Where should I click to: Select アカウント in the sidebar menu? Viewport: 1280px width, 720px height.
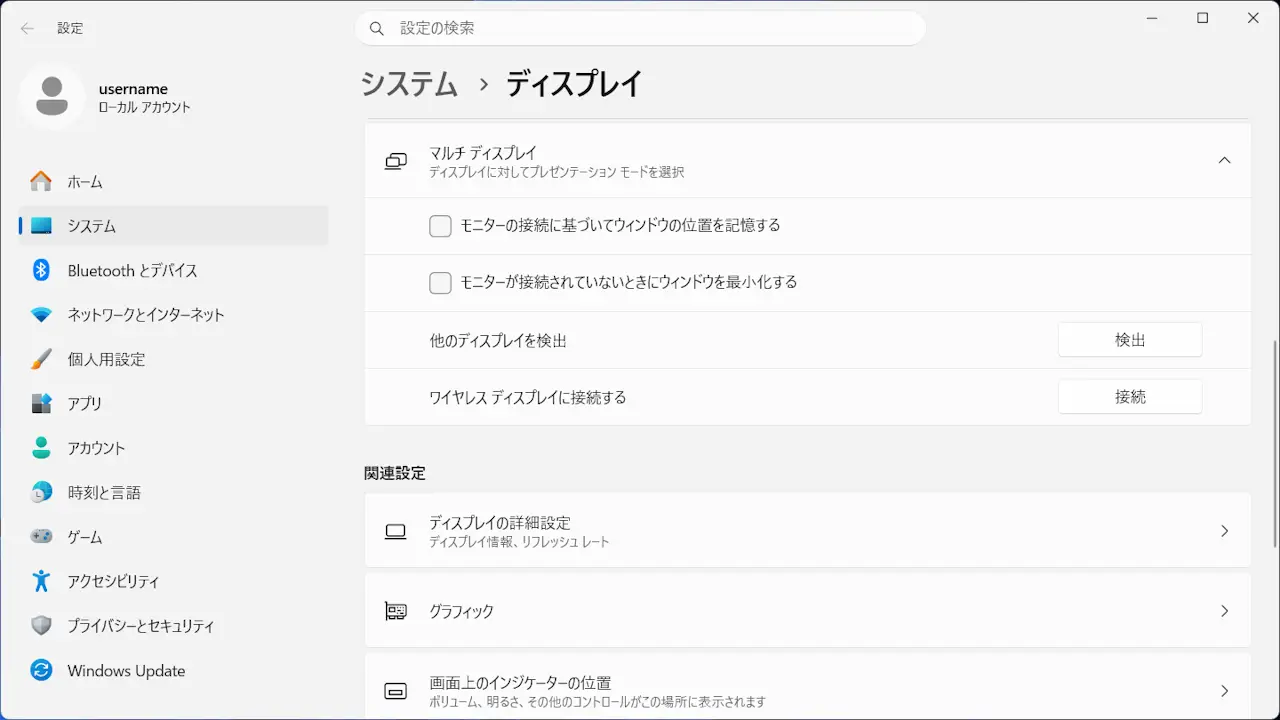pyautogui.click(x=96, y=448)
